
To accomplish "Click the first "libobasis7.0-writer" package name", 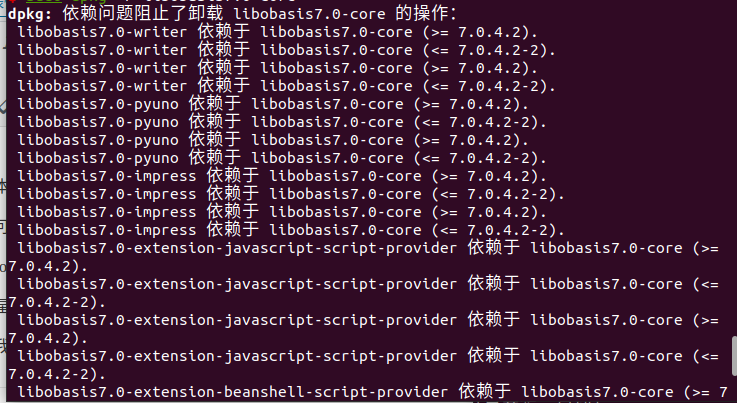I will point(102,32).
